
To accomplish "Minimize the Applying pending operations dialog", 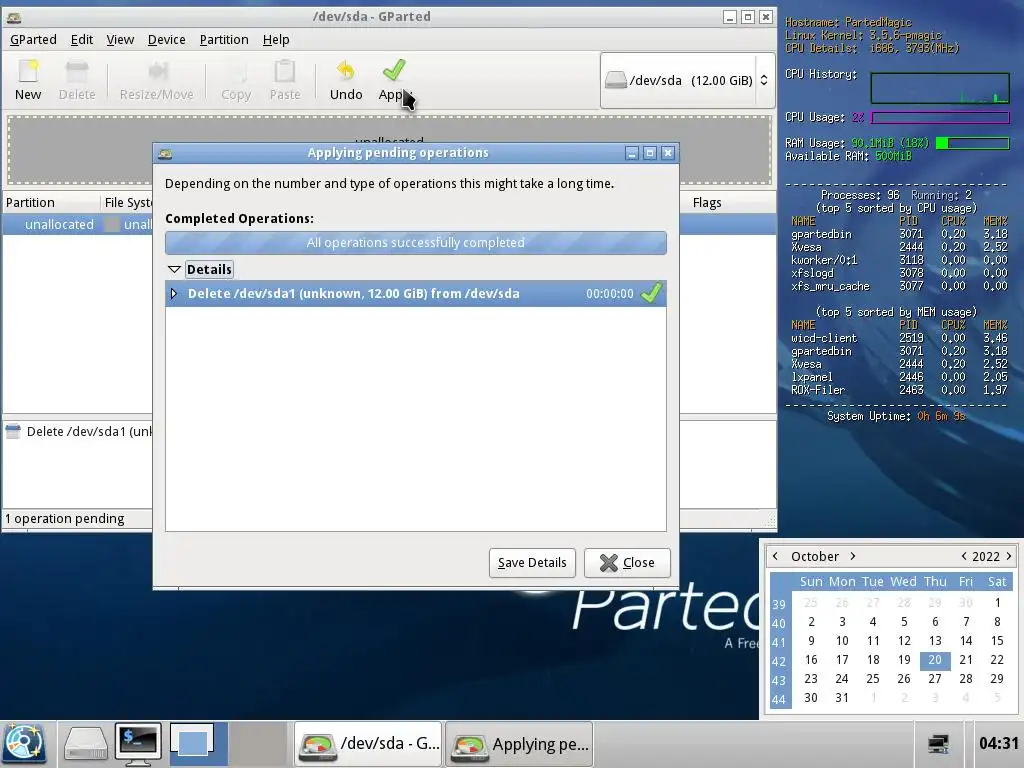I will (x=632, y=153).
